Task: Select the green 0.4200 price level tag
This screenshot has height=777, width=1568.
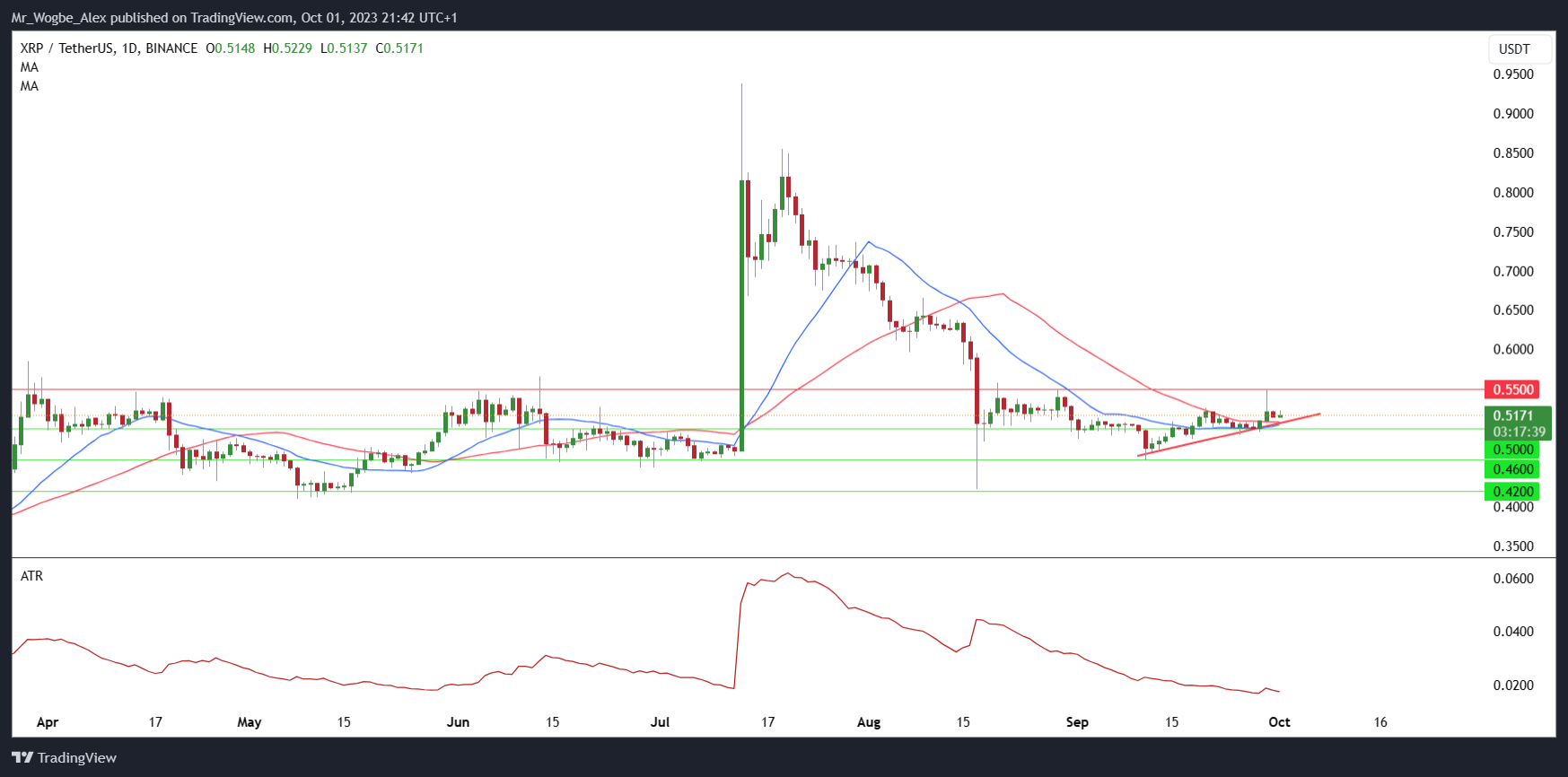Action: pos(1512,492)
